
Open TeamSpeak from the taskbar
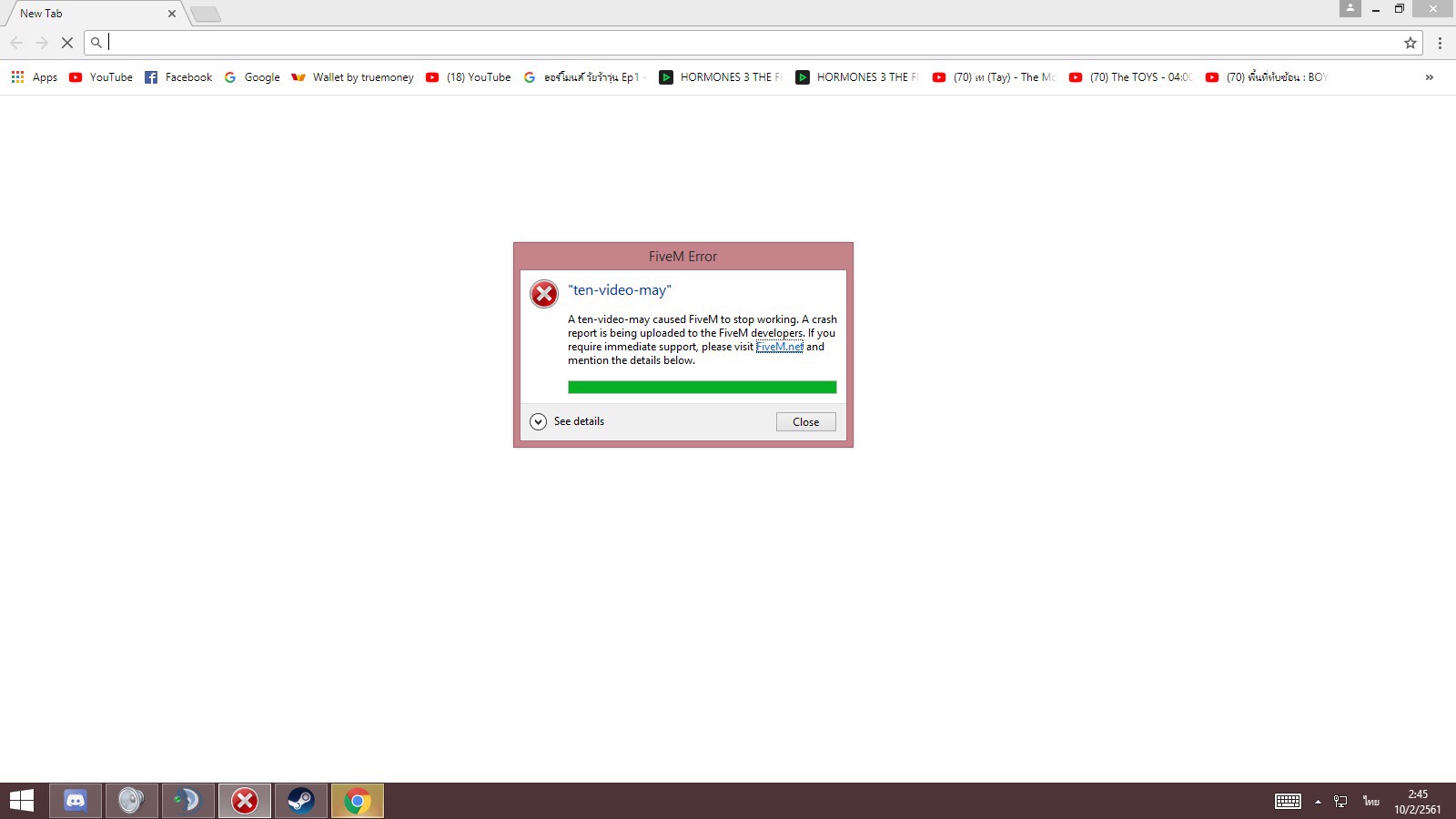click(188, 801)
